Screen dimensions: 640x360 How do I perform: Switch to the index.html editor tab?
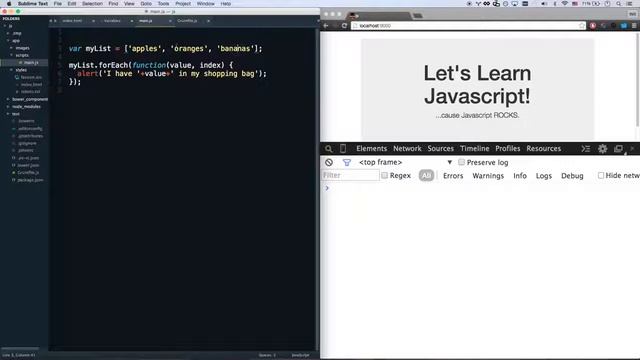[72, 21]
